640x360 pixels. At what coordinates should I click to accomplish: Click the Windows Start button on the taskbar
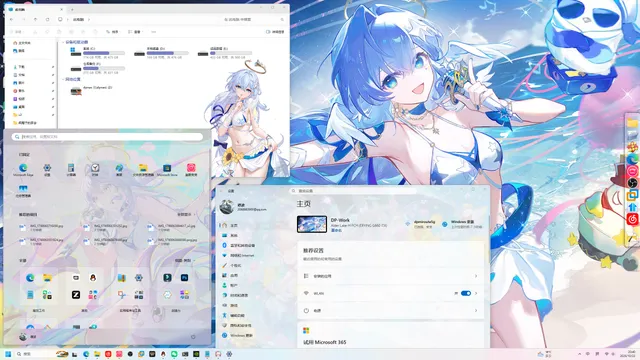[x=8, y=354]
